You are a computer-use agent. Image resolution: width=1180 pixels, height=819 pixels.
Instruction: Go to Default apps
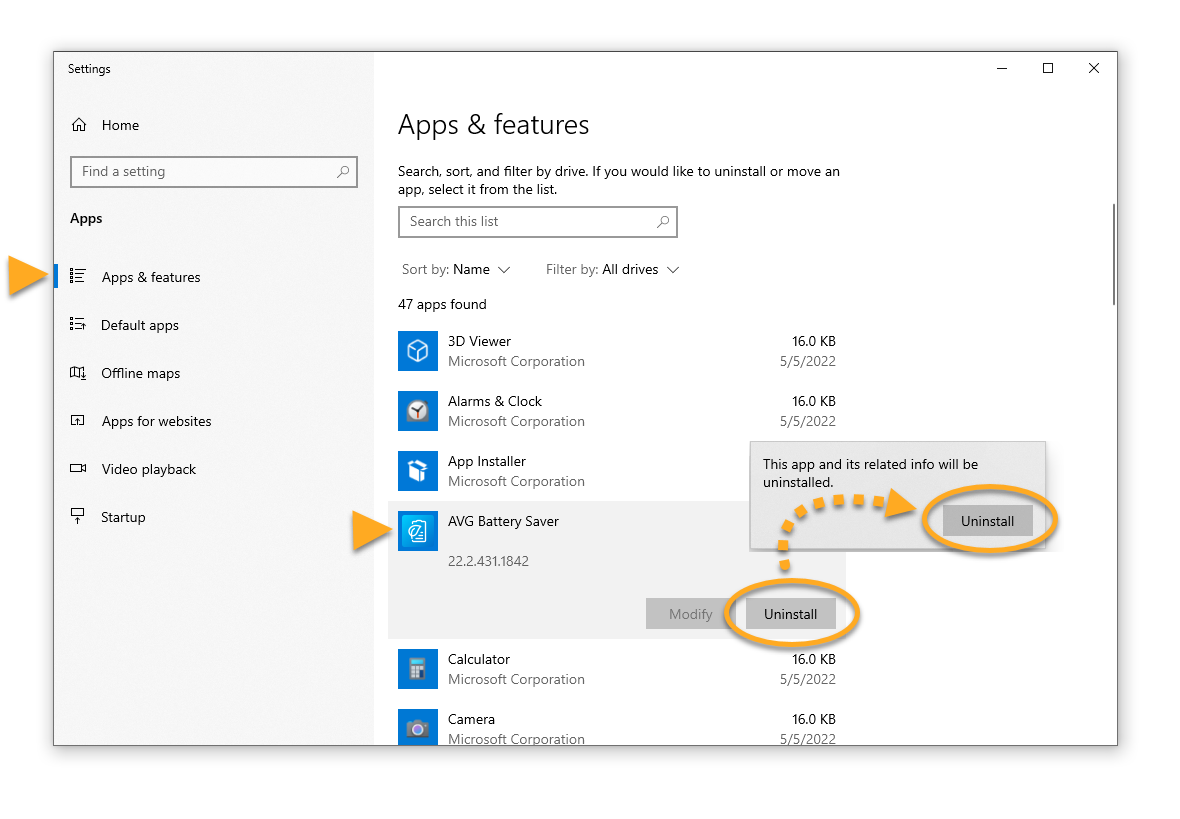(139, 325)
